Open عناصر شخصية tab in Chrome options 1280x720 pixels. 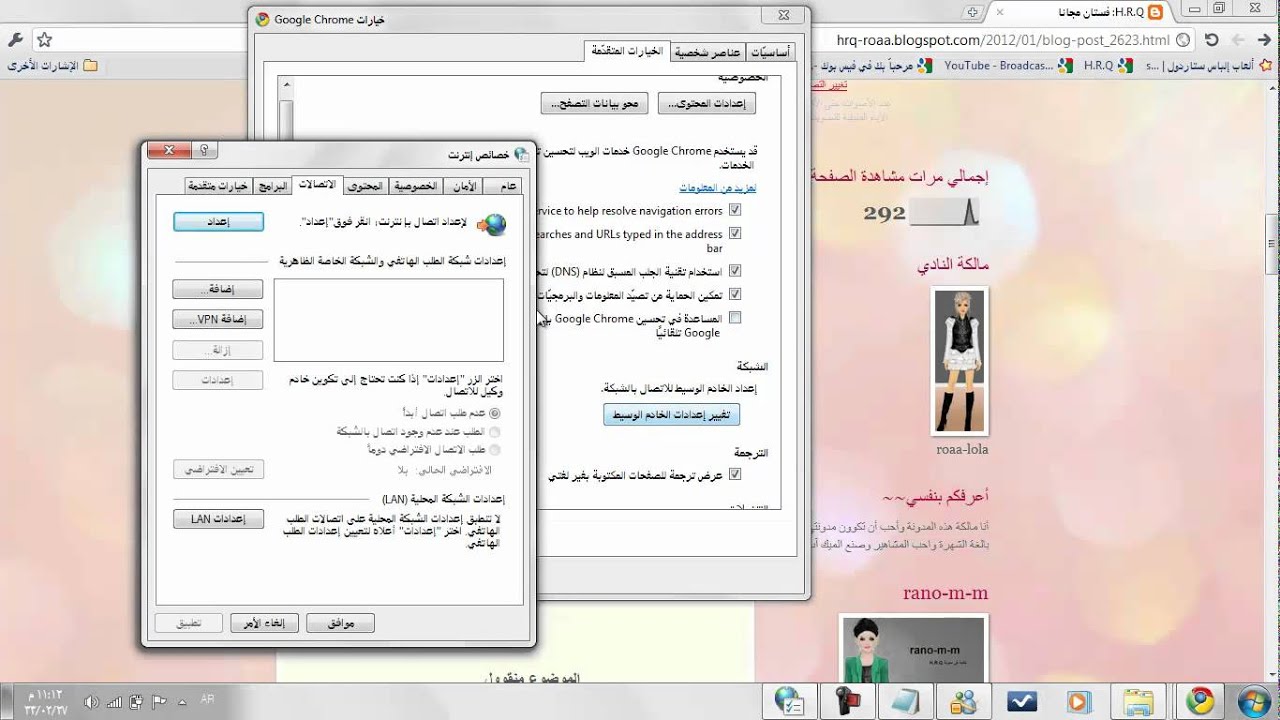[706, 52]
